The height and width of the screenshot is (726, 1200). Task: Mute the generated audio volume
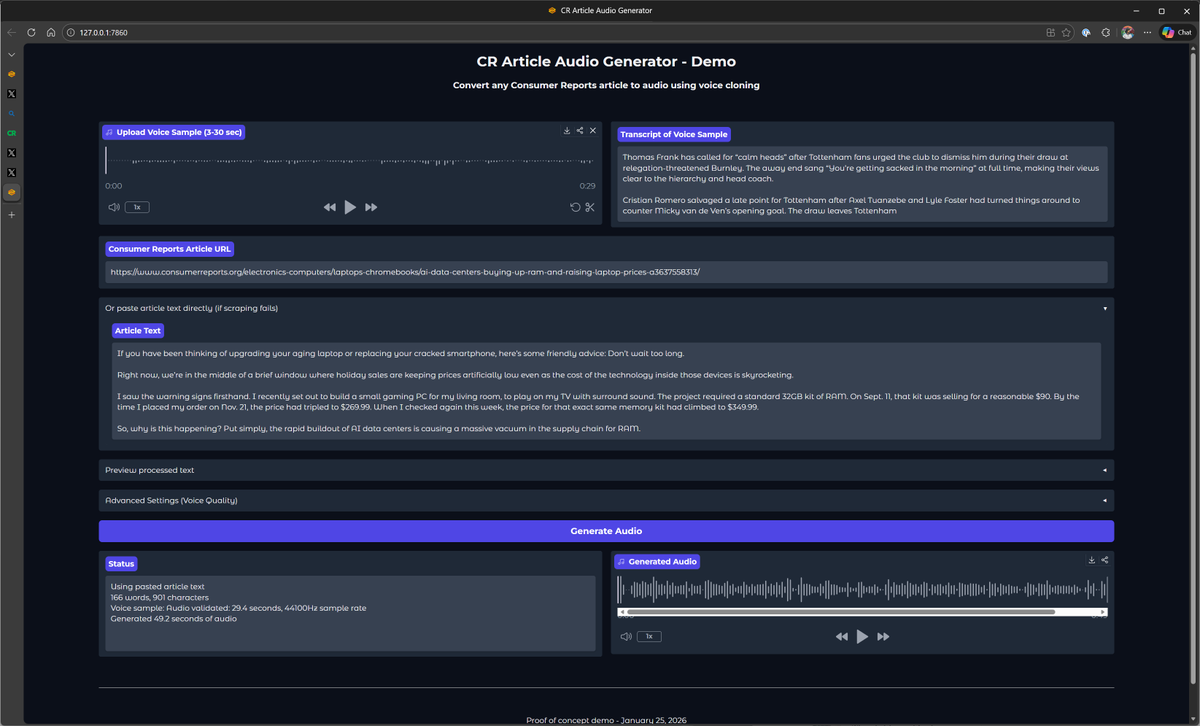pos(626,636)
